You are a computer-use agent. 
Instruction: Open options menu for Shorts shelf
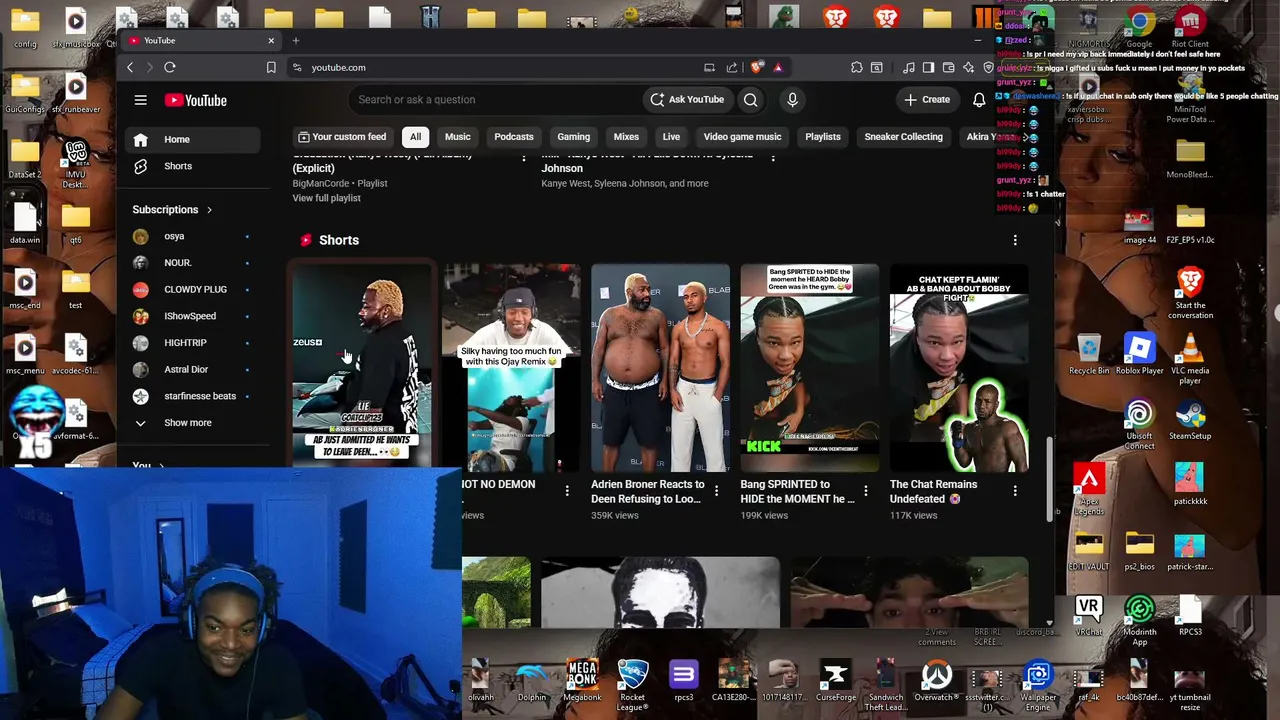point(1015,240)
